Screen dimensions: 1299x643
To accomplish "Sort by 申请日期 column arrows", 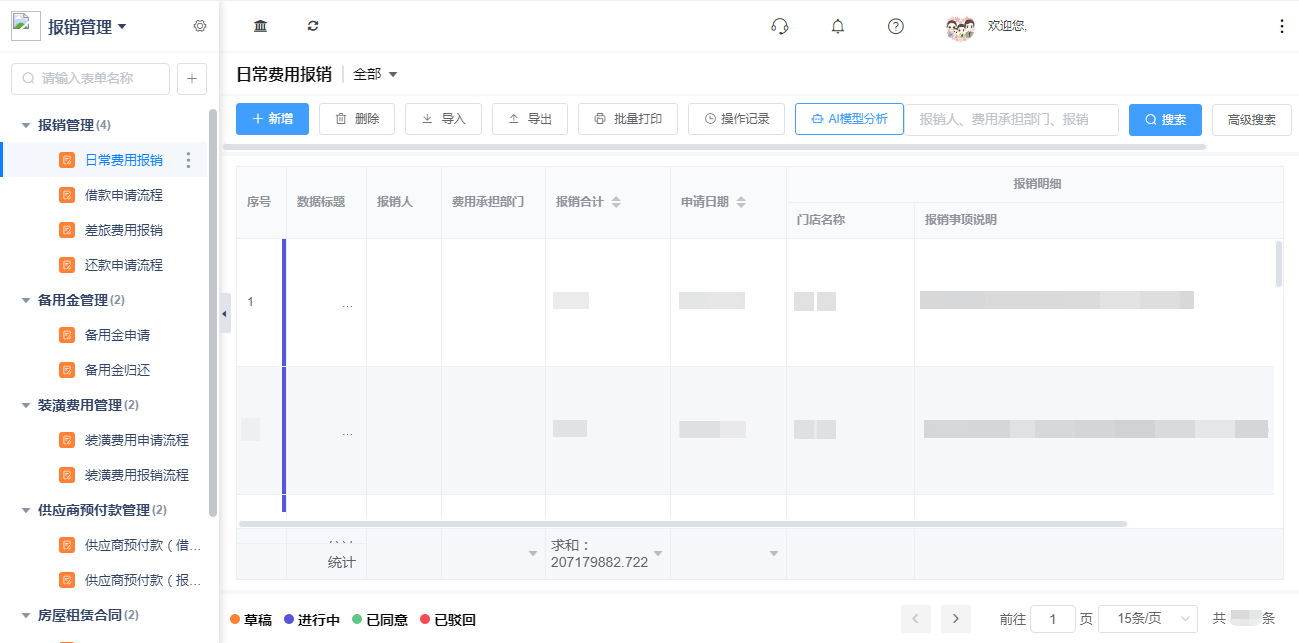I will click(741, 202).
